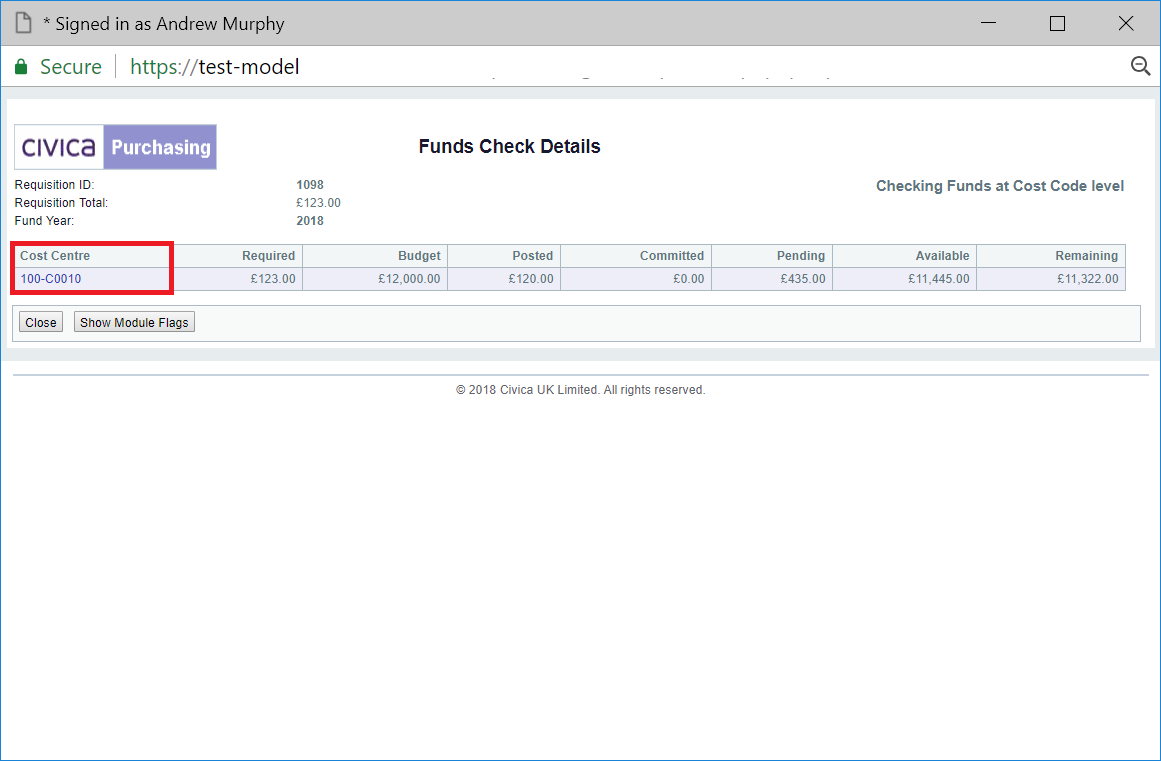This screenshot has height=761, width=1161.
Task: Click the Requisition ID label
Action: [55, 185]
